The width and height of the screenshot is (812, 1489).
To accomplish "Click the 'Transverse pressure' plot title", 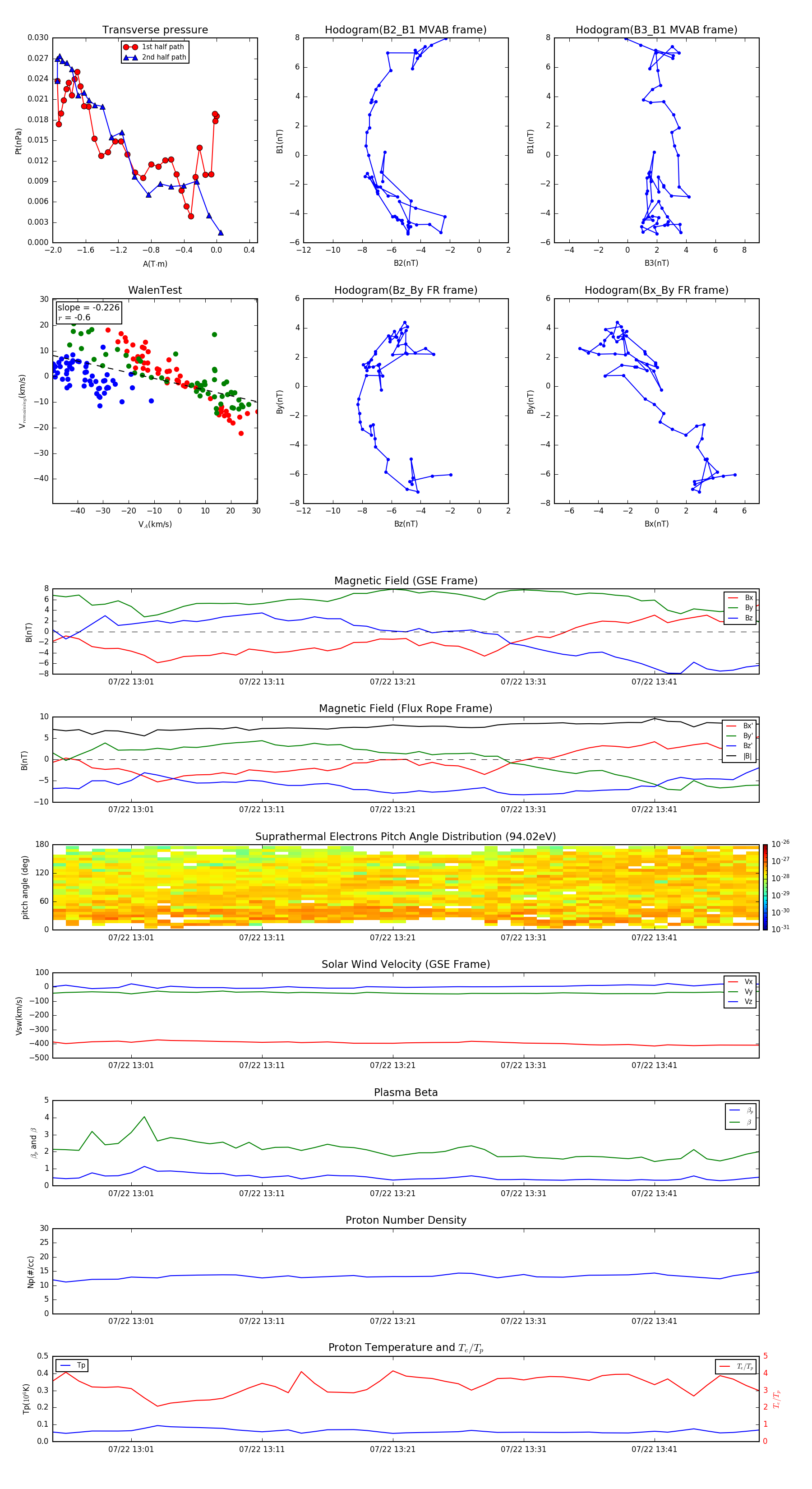I will (x=155, y=30).
